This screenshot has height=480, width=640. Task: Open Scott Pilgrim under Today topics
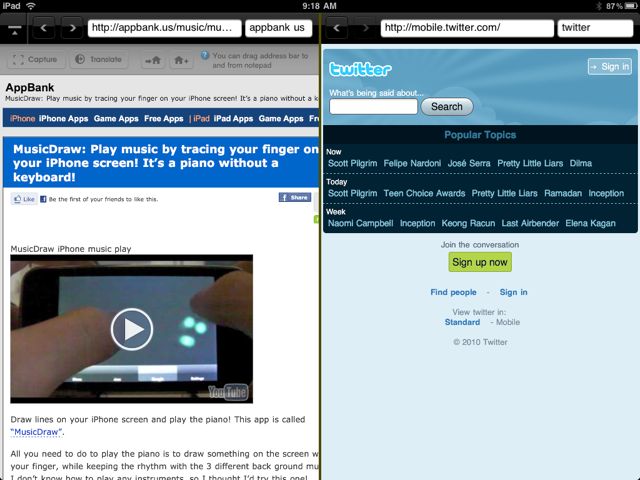(x=353, y=193)
